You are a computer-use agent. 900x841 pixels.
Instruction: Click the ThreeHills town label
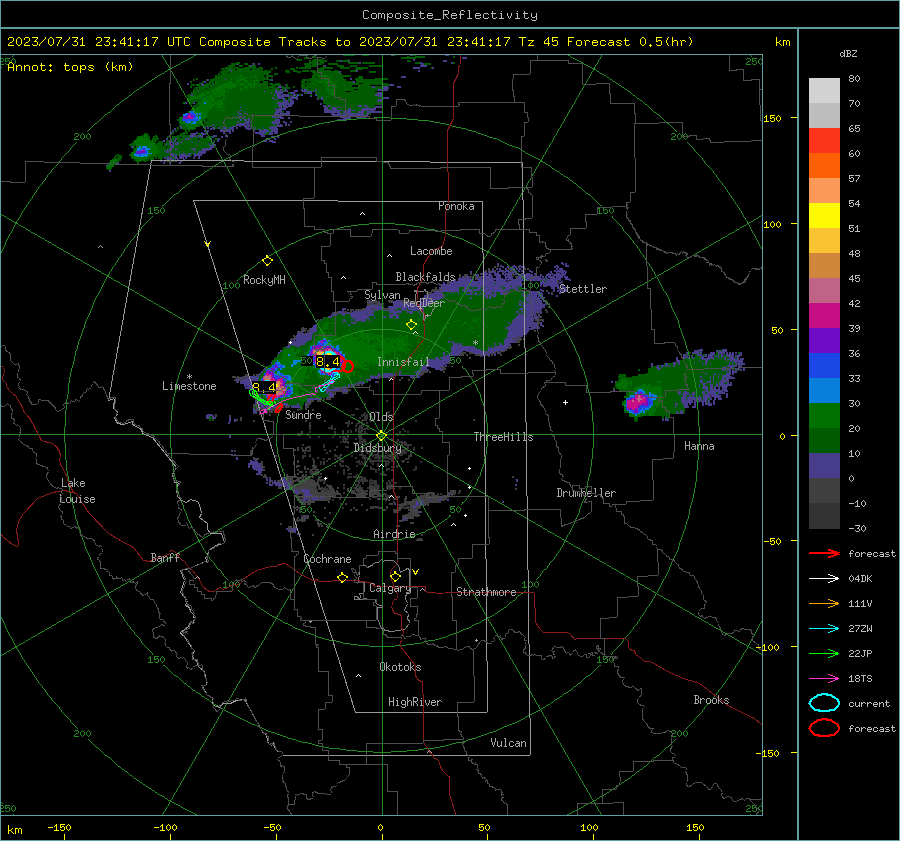(x=503, y=437)
